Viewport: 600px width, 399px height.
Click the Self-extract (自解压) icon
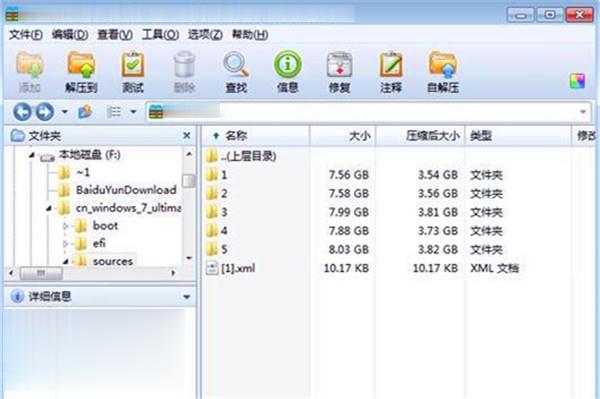click(443, 65)
